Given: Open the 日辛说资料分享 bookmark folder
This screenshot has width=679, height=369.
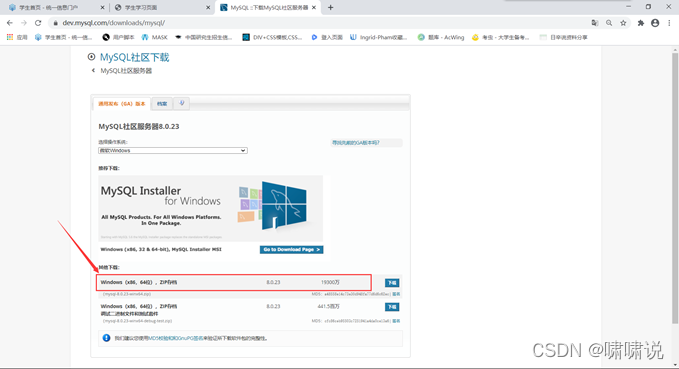Looking at the screenshot, I should pyautogui.click(x=563, y=37).
